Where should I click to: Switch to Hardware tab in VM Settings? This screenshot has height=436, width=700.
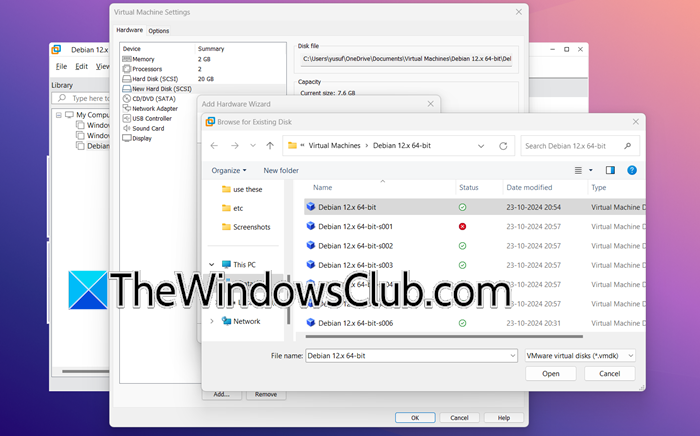129,30
